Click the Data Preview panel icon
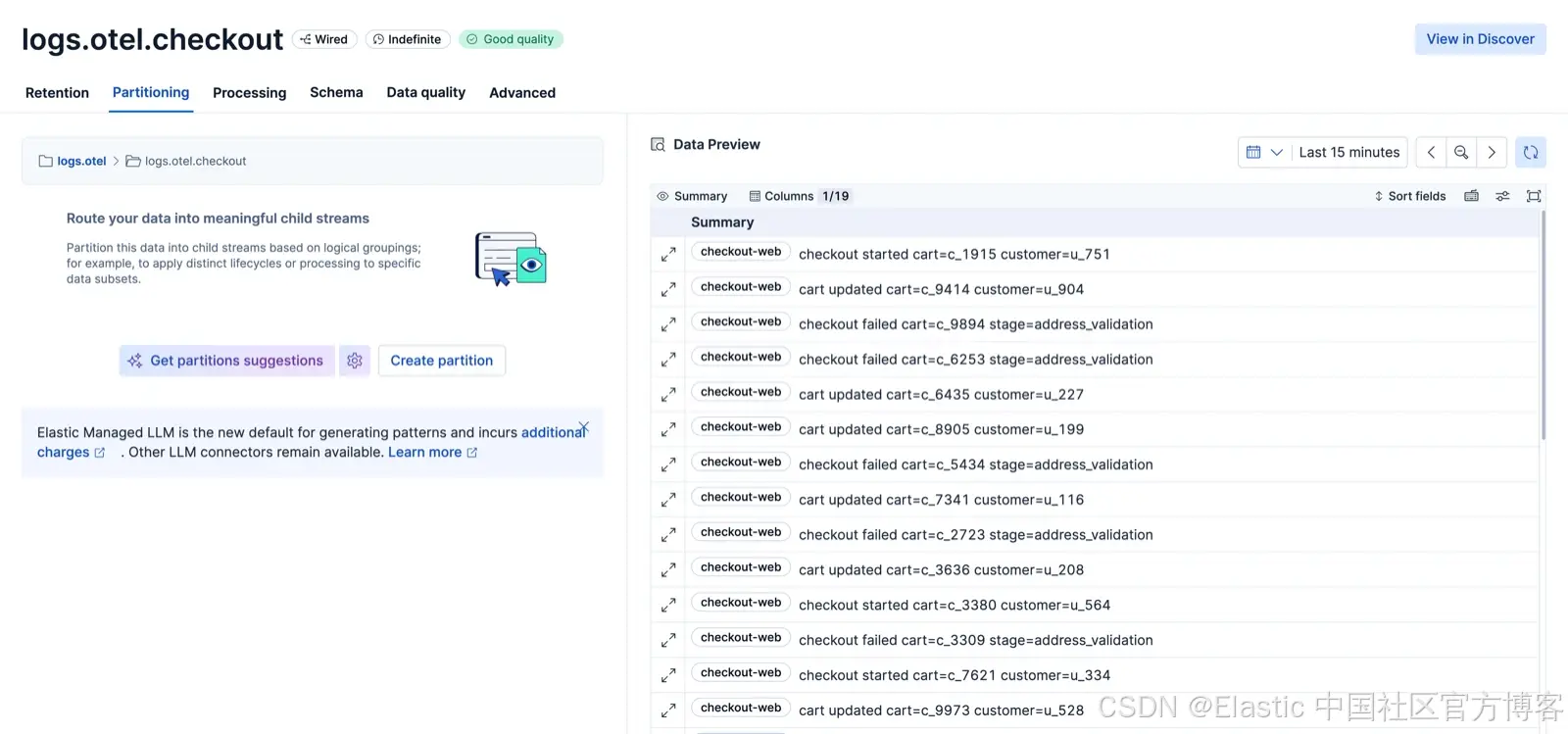Screen dimensions: 1568x734 click(x=659, y=144)
